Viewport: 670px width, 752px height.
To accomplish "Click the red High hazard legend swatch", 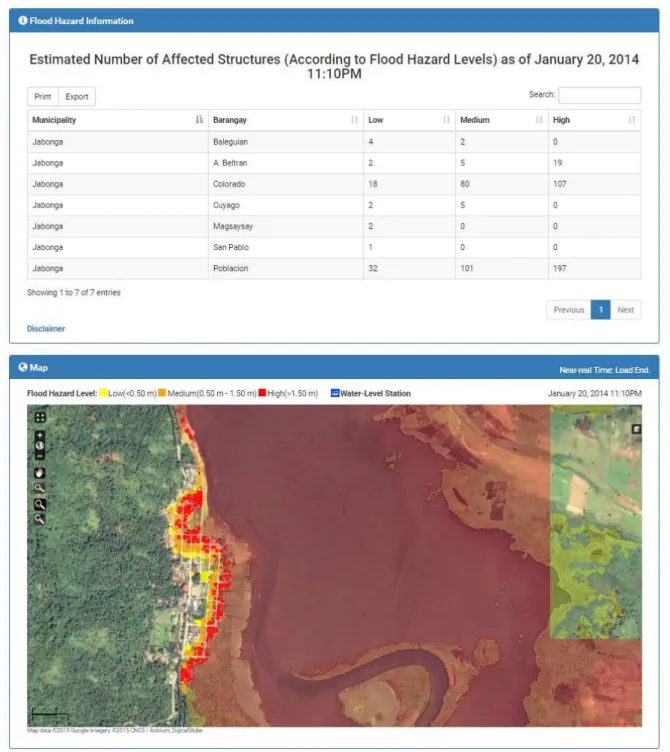I will tap(262, 393).
